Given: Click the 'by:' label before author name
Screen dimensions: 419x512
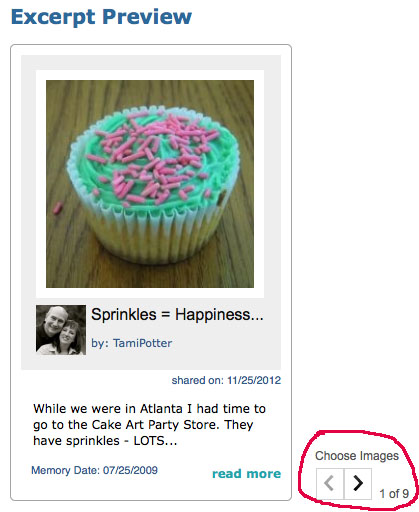Looking at the screenshot, I should (100, 343).
